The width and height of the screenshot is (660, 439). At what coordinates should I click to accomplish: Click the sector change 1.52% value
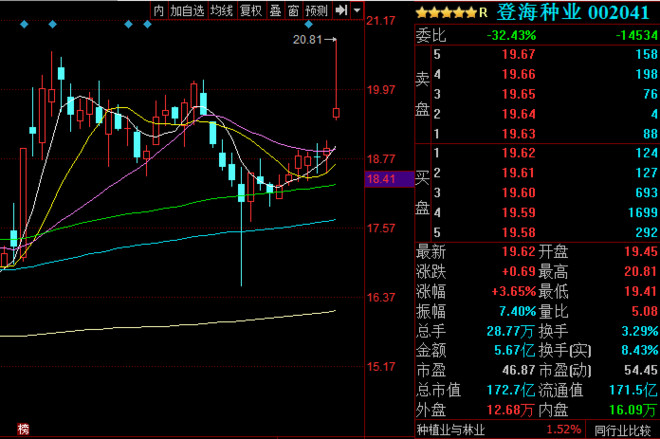point(564,430)
